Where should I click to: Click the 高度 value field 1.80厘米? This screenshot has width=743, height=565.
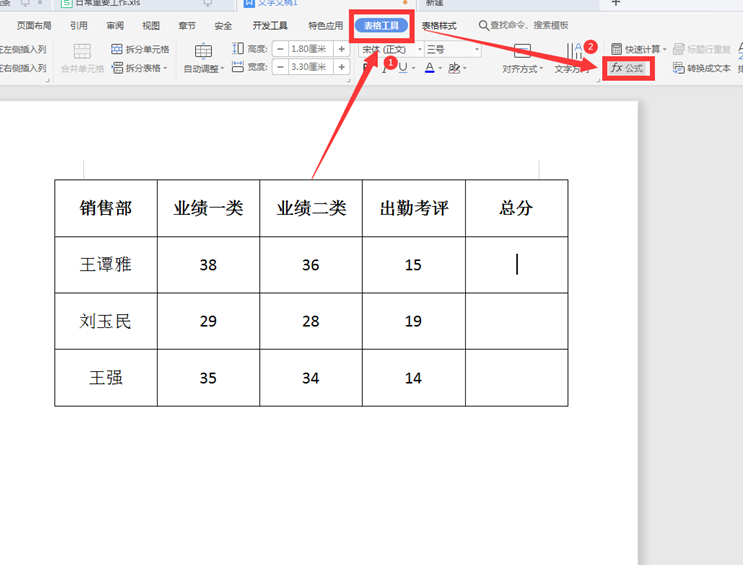(311, 49)
